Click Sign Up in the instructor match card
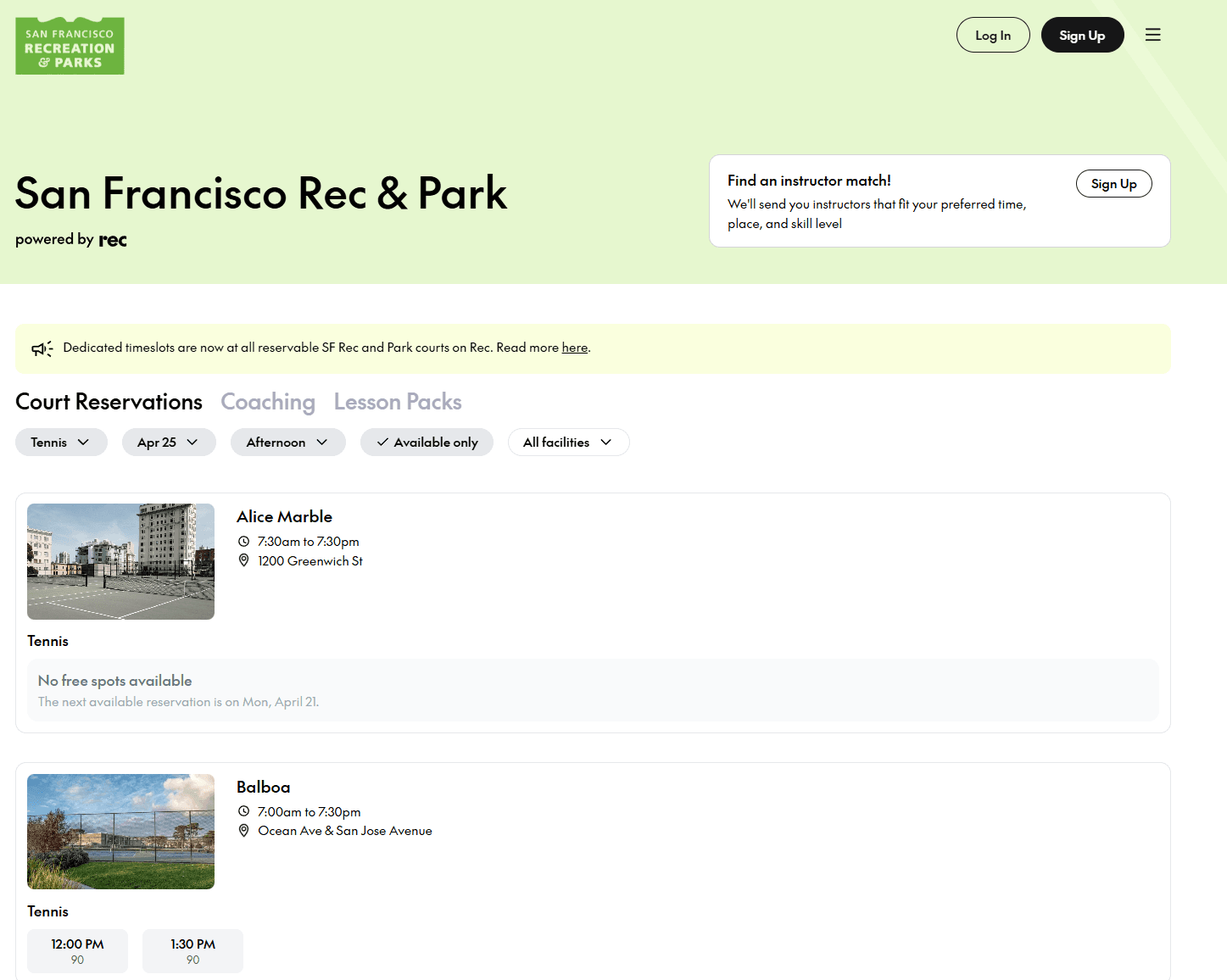 tap(1113, 184)
